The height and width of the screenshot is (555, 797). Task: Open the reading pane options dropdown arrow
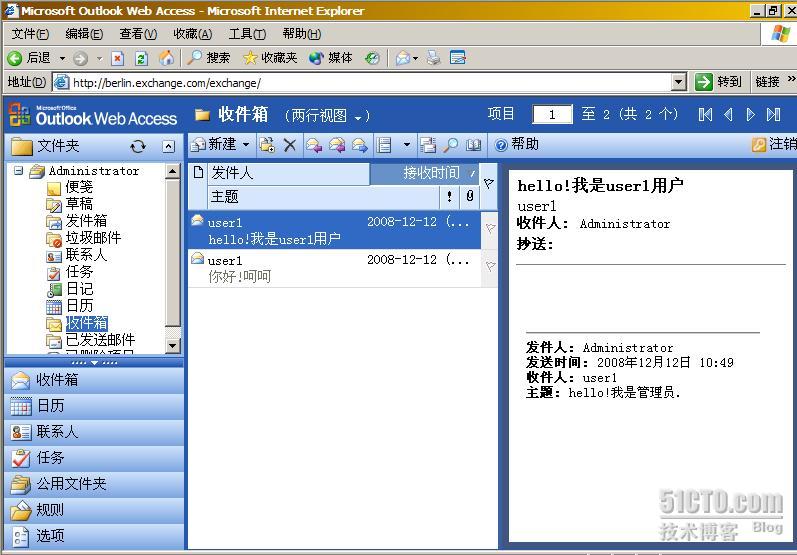[x=407, y=145]
